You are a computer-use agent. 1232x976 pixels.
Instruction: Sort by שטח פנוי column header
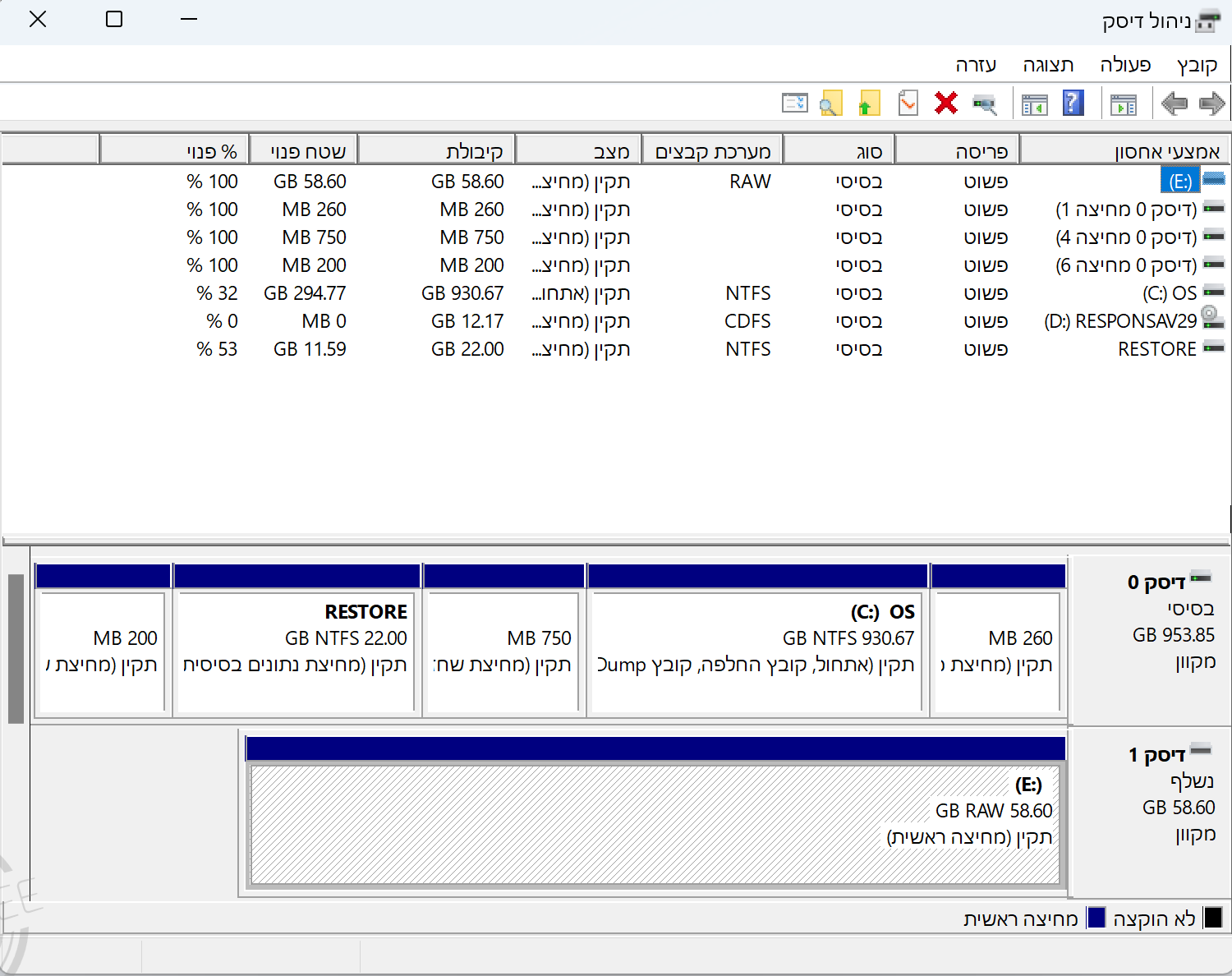tap(303, 150)
